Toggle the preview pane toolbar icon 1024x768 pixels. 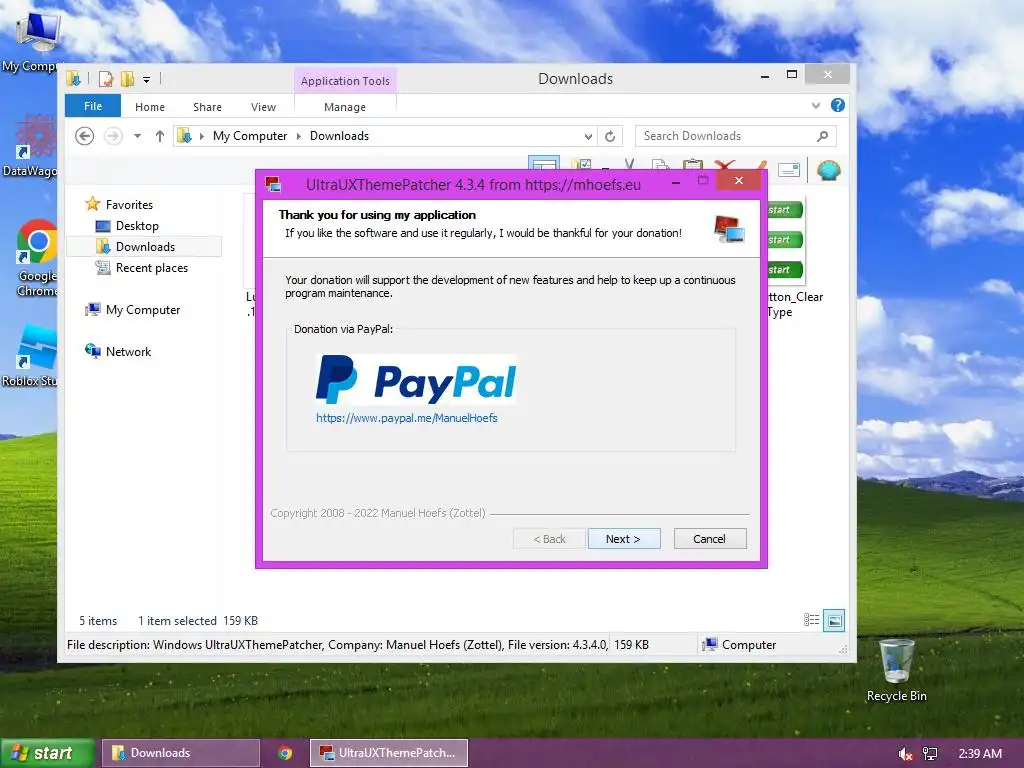point(543,164)
